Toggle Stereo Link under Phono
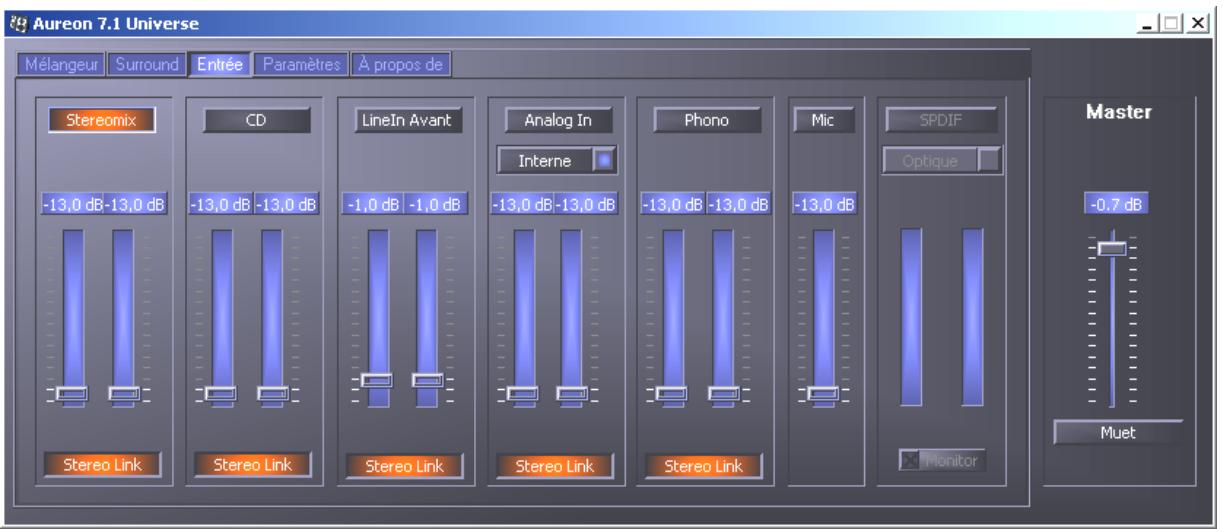This screenshot has width=1223, height=529. point(704,466)
